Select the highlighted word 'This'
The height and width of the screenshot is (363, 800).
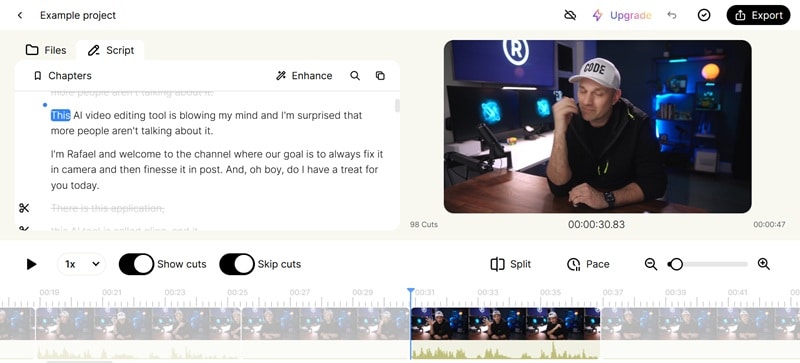pyautogui.click(x=60, y=115)
